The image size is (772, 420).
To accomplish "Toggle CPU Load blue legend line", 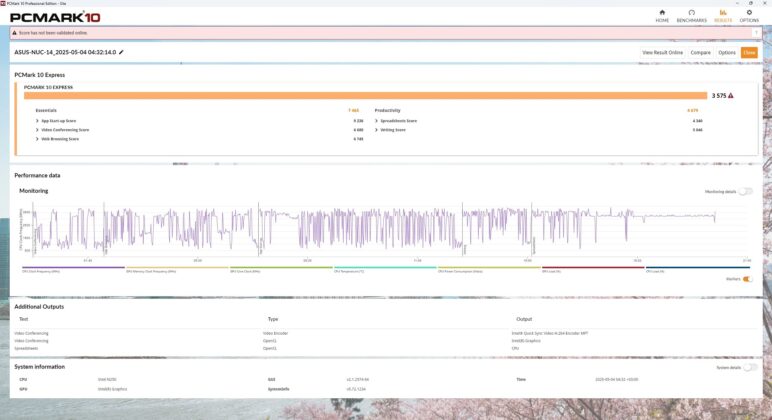I will pyautogui.click(x=697, y=269).
